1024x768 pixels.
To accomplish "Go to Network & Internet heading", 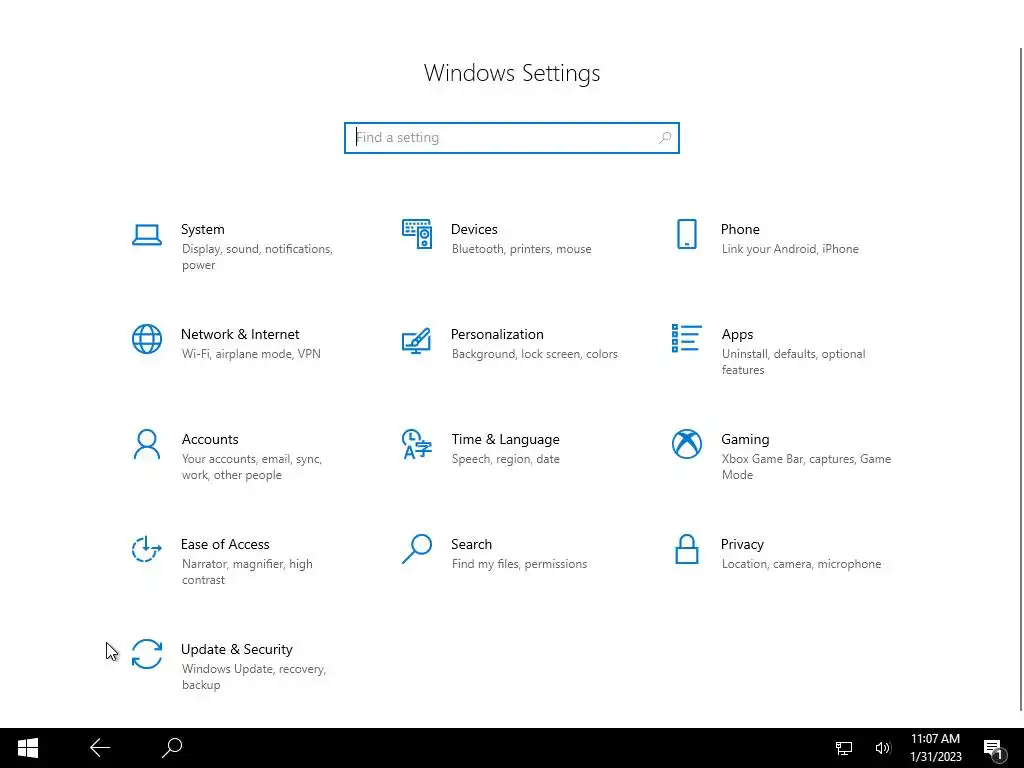I will 240,334.
